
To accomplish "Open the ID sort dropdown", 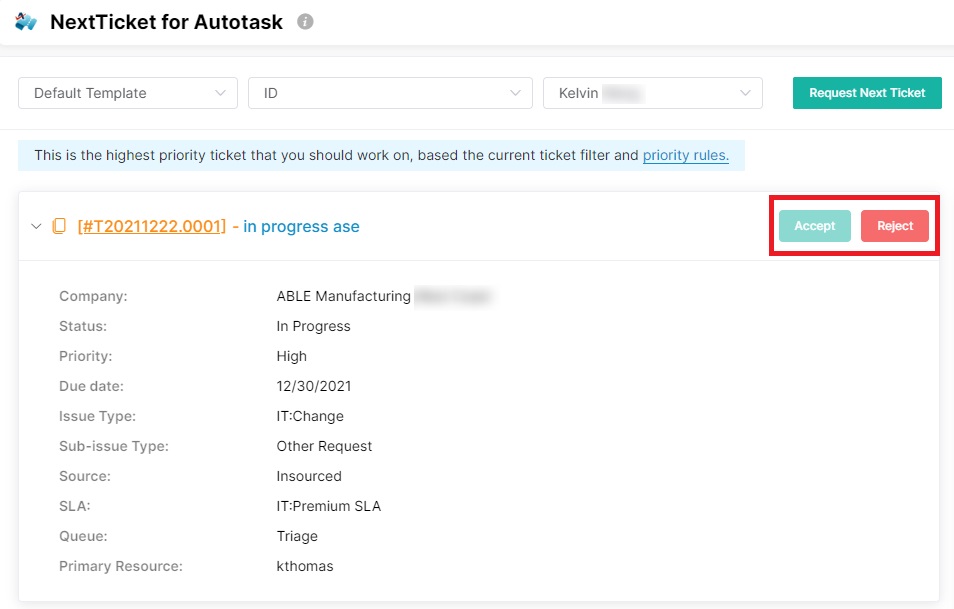I will [390, 93].
